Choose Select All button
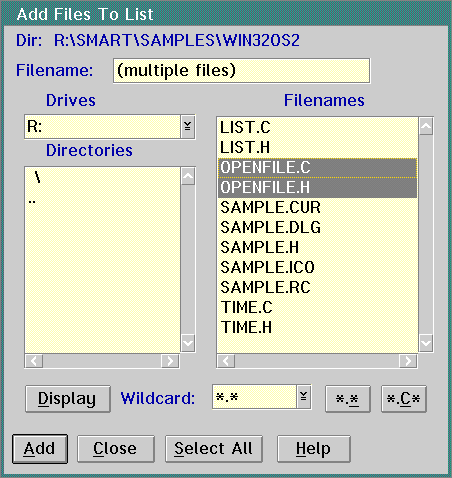 coord(214,449)
